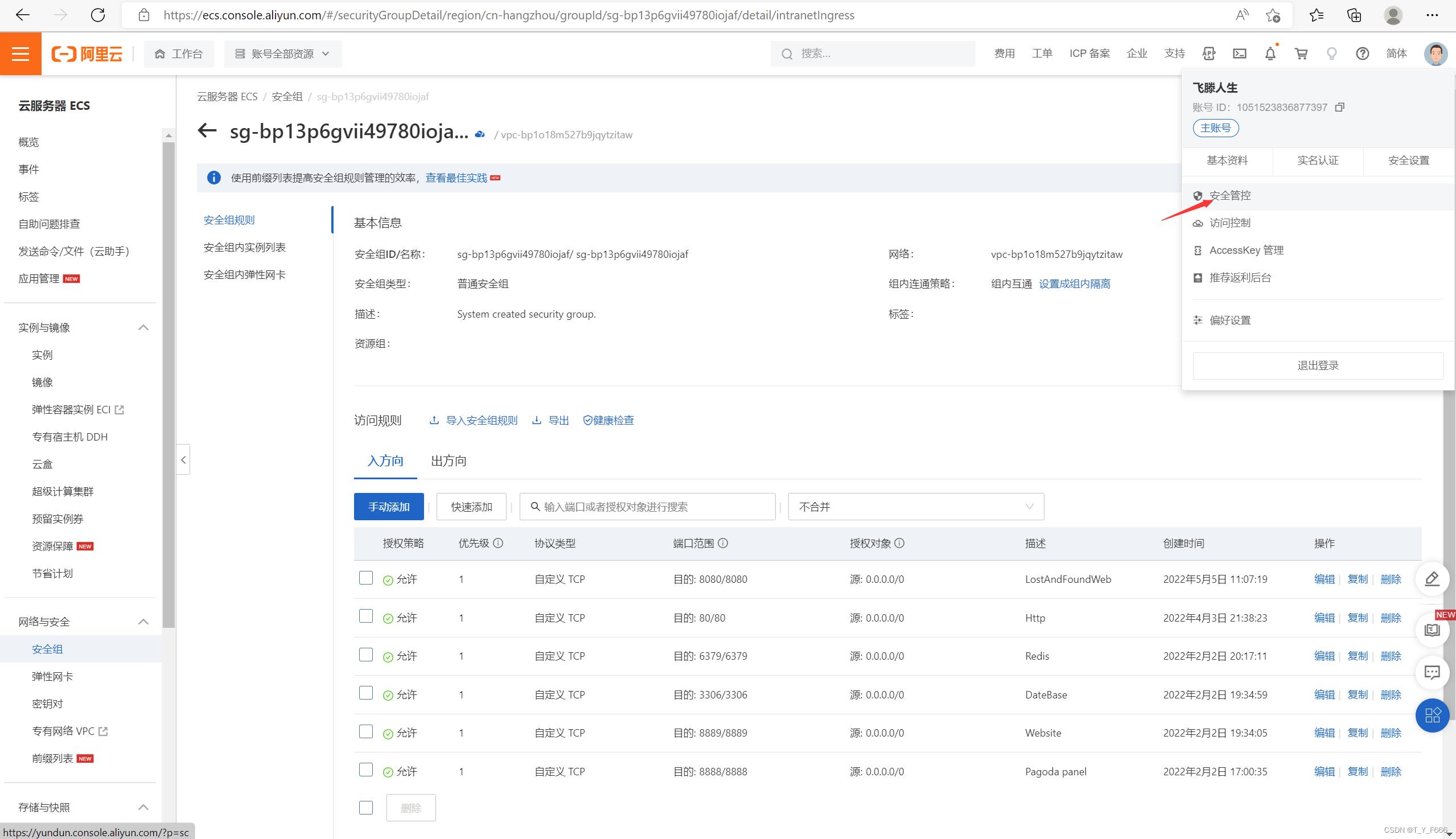The height and width of the screenshot is (839, 1456).
Task: Go back using arrow beside security group title
Action: click(207, 131)
